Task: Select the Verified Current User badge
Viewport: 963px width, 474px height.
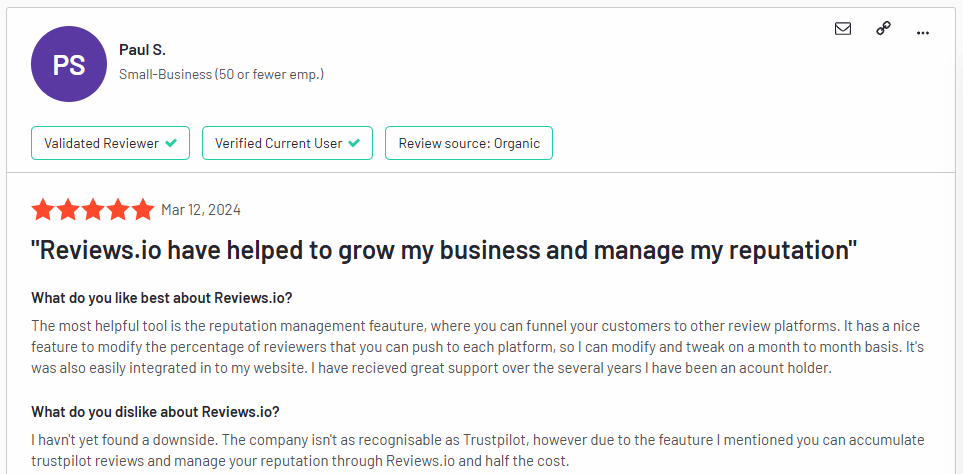Action: 287,143
